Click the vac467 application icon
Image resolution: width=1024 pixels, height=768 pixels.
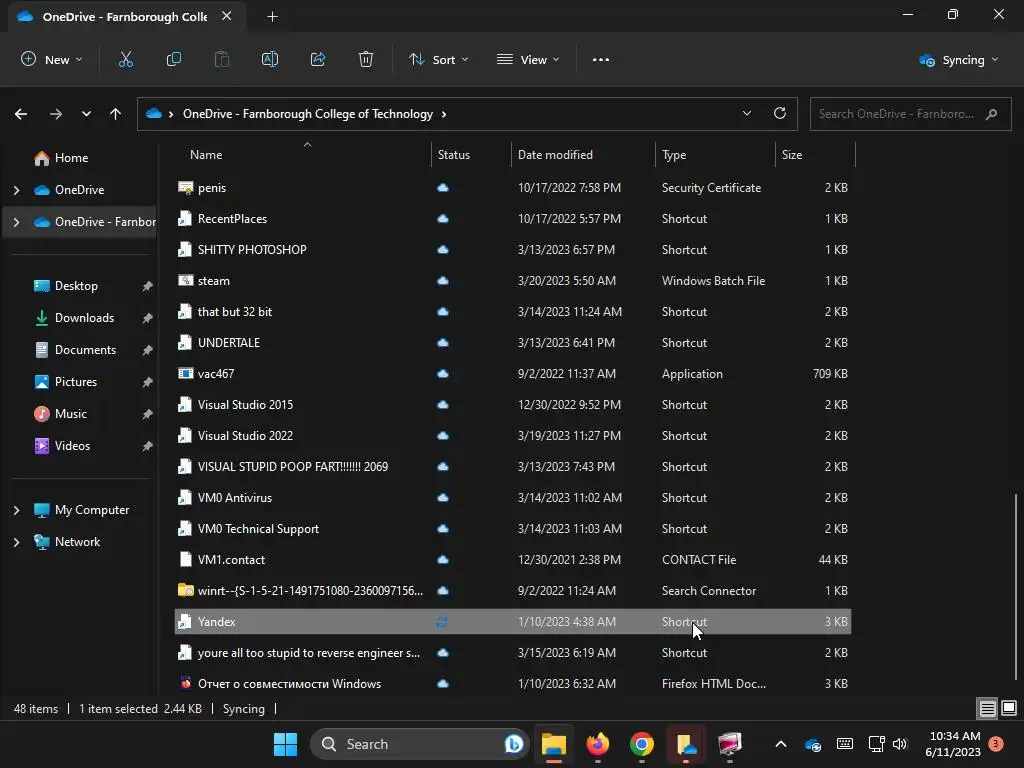185,373
